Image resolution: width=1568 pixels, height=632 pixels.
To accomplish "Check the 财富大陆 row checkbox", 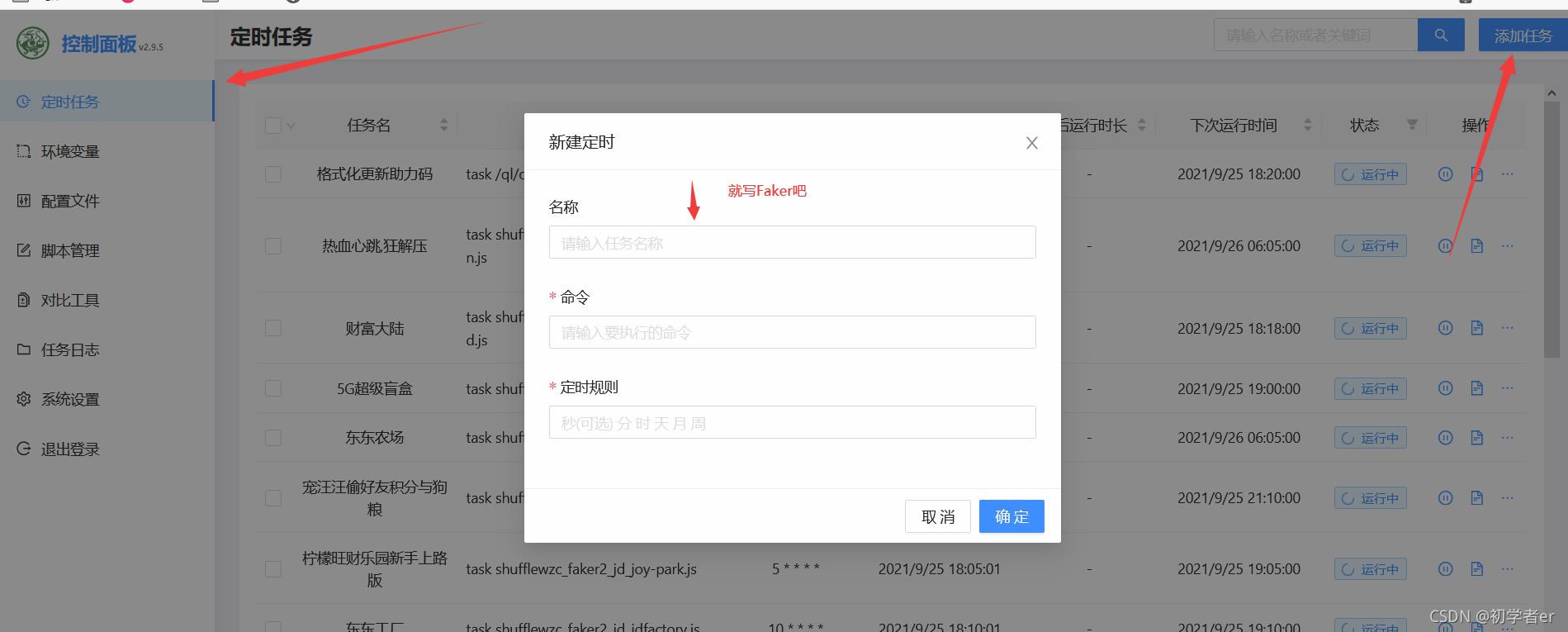I will click(x=273, y=328).
